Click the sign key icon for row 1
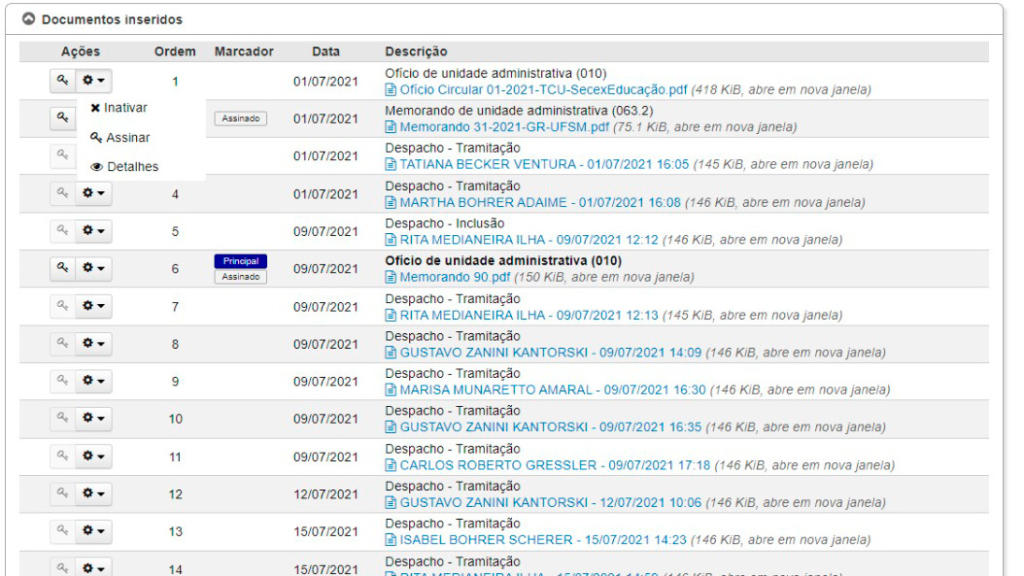The image size is (1024, 576). click(62, 81)
